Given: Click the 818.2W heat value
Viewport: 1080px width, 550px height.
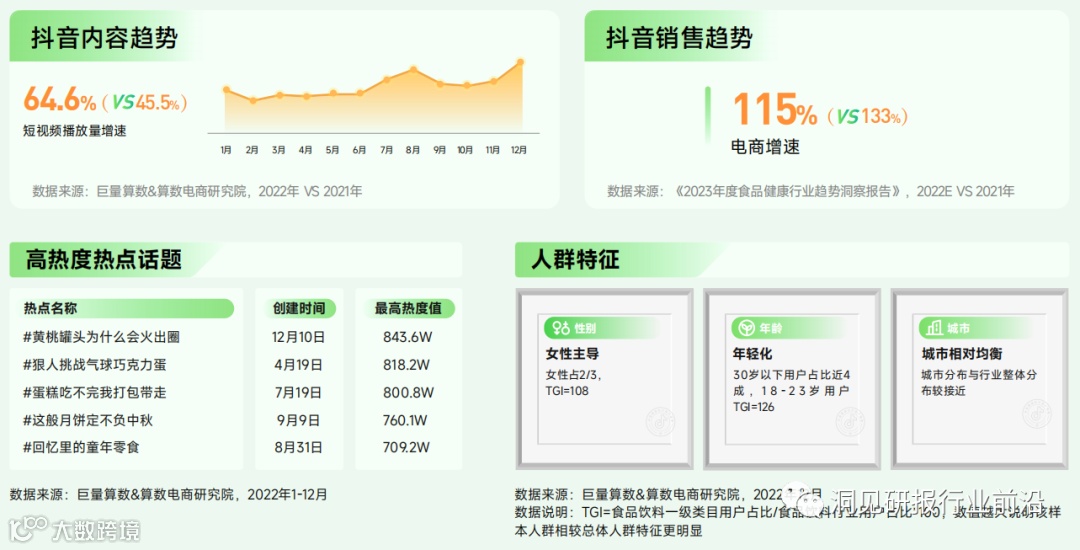Looking at the screenshot, I should point(406,365).
